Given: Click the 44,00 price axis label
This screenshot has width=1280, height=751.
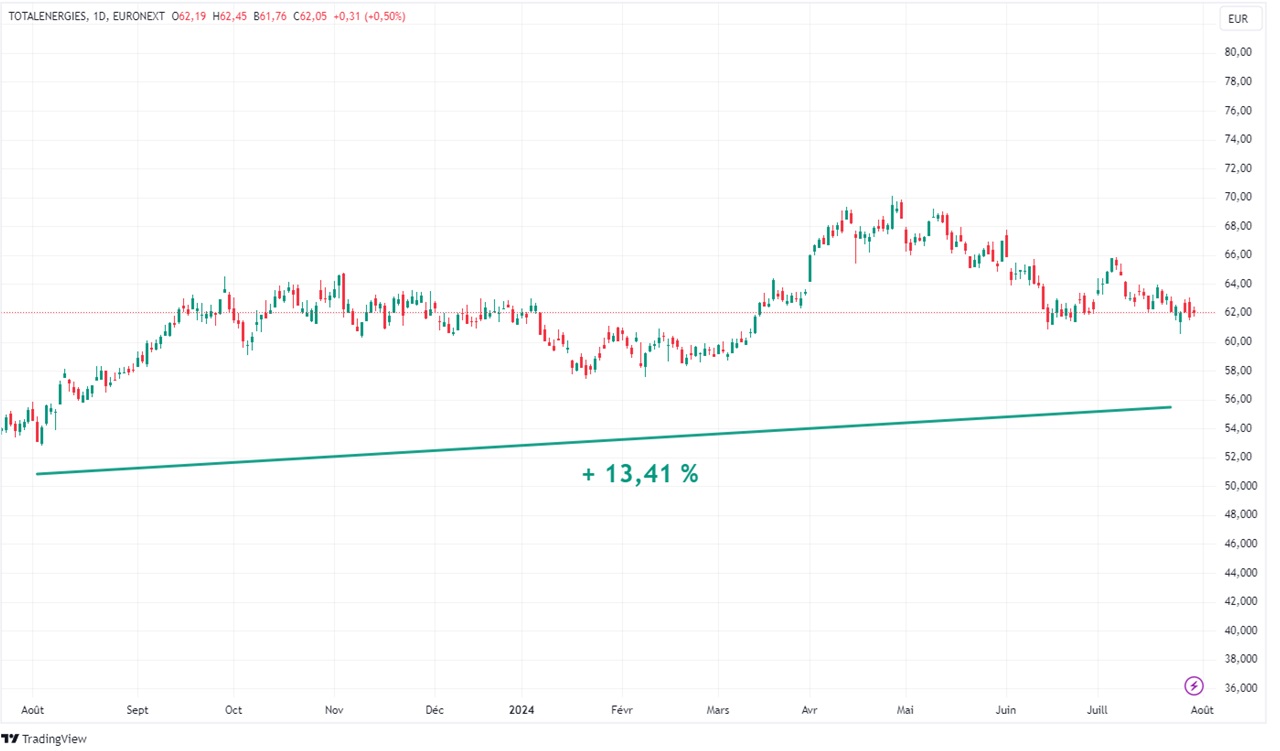Looking at the screenshot, I should click(x=1240, y=573).
